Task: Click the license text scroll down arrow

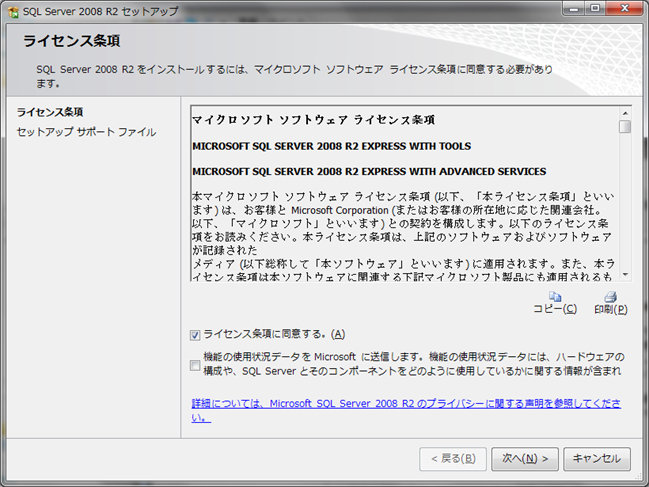Action: coord(625,275)
